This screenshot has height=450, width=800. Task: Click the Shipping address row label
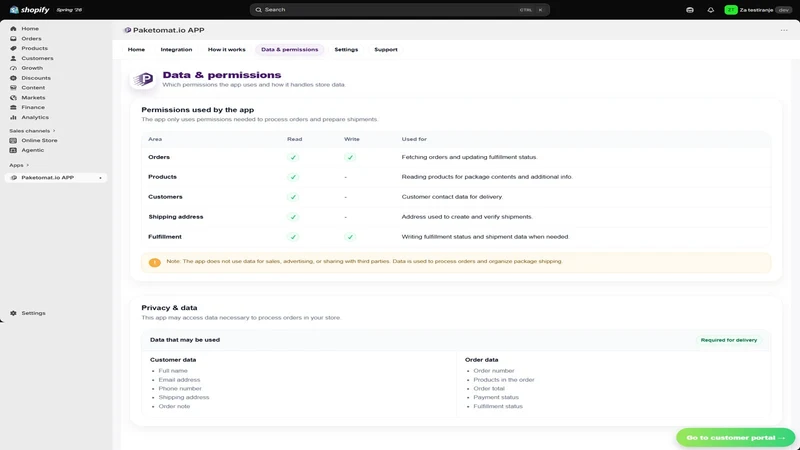176,217
